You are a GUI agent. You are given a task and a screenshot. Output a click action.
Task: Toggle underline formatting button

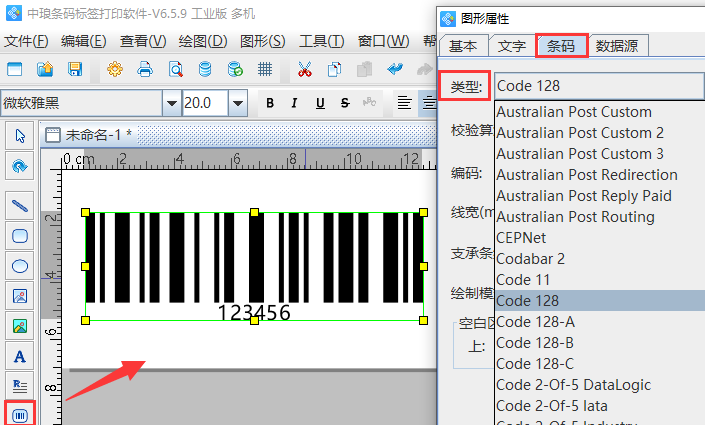320,103
